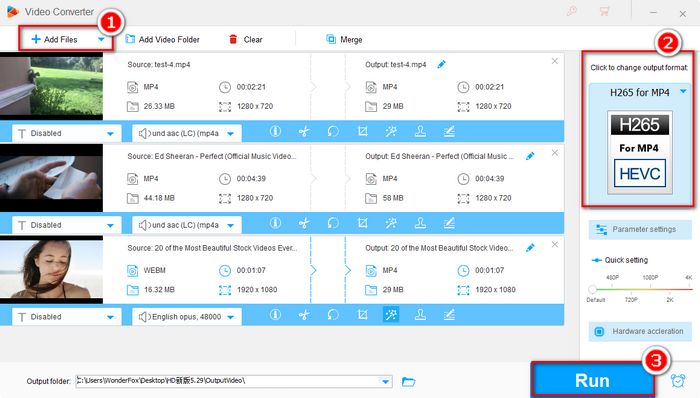Start conversion with Run button
Image resolution: width=700 pixels, height=398 pixels.
592,380
